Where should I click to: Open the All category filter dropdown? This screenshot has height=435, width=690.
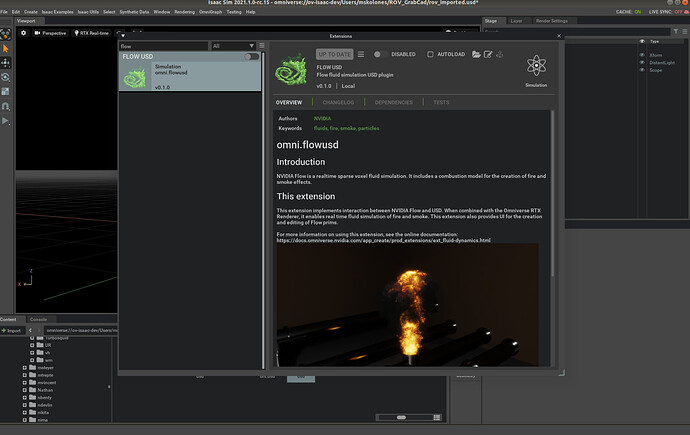pyautogui.click(x=233, y=46)
